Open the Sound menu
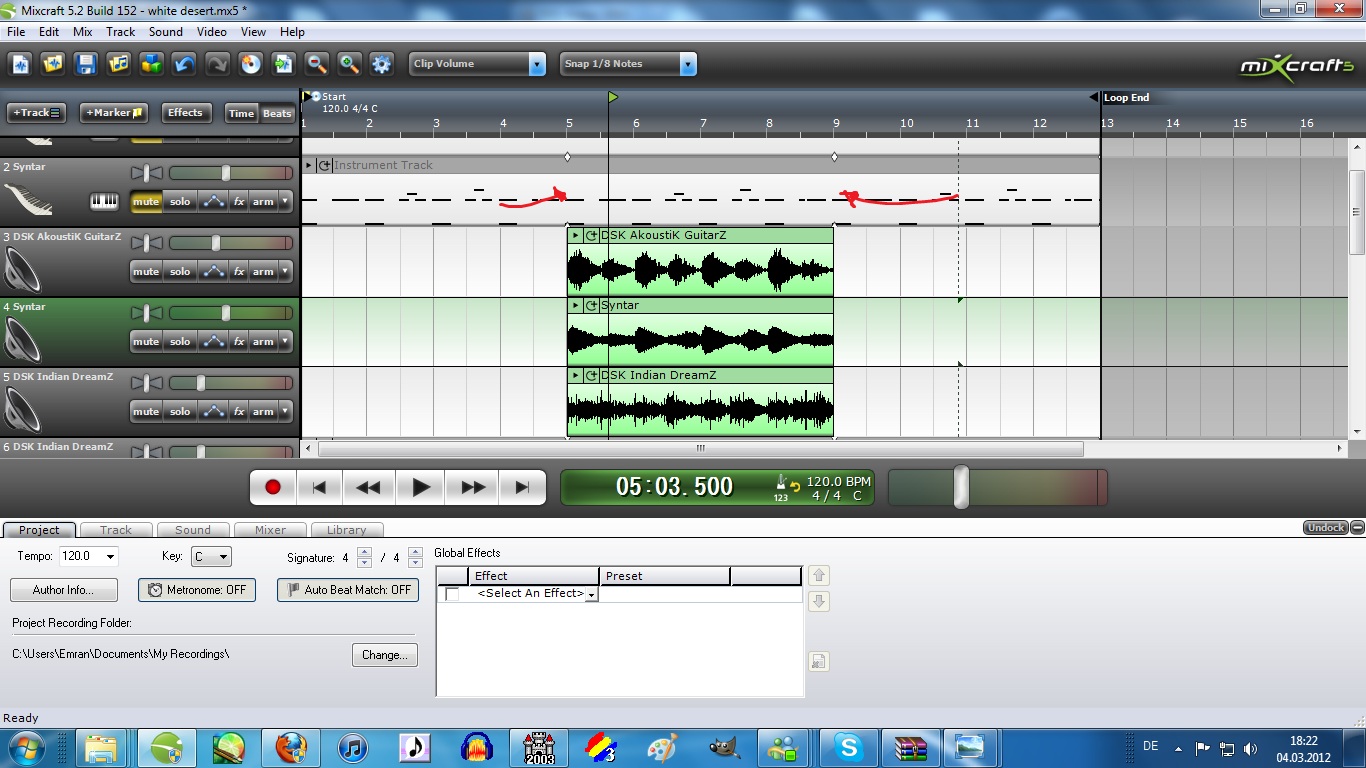The image size is (1366, 768). pyautogui.click(x=166, y=32)
